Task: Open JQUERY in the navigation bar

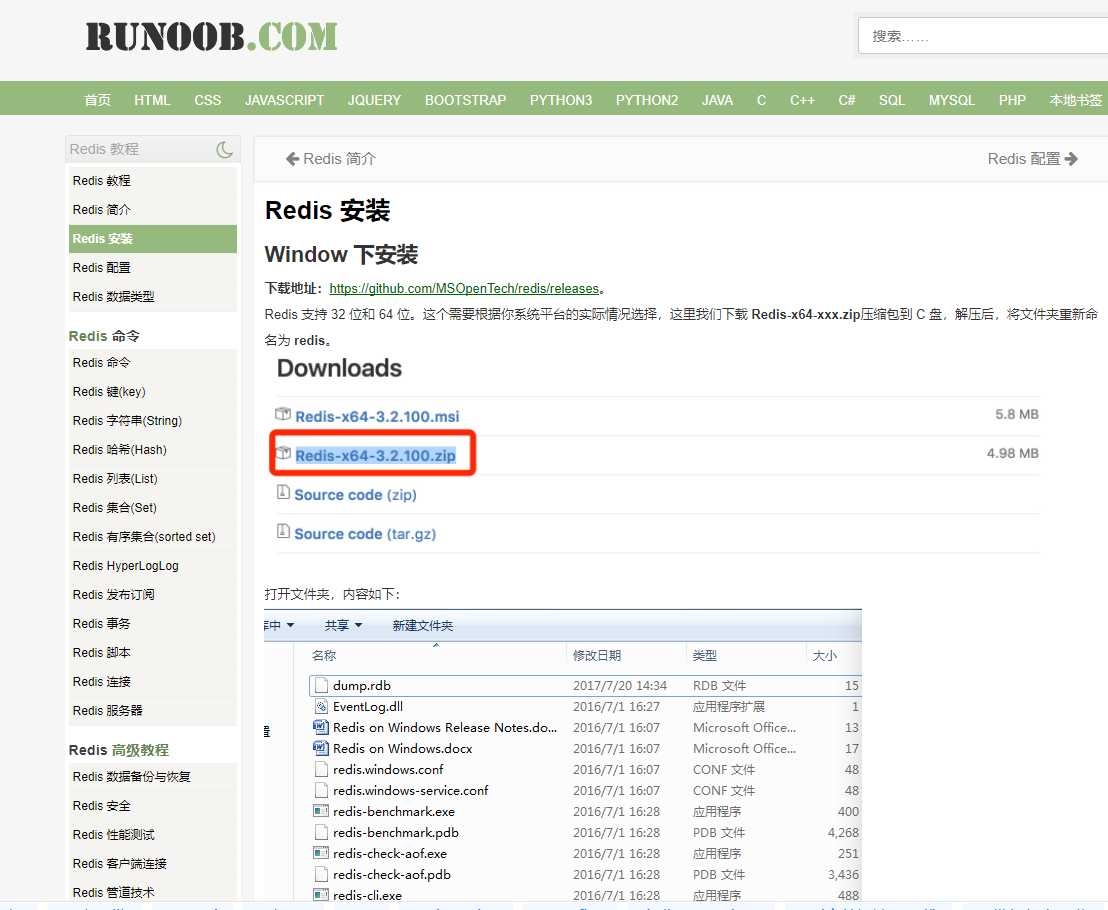Action: pos(375,100)
